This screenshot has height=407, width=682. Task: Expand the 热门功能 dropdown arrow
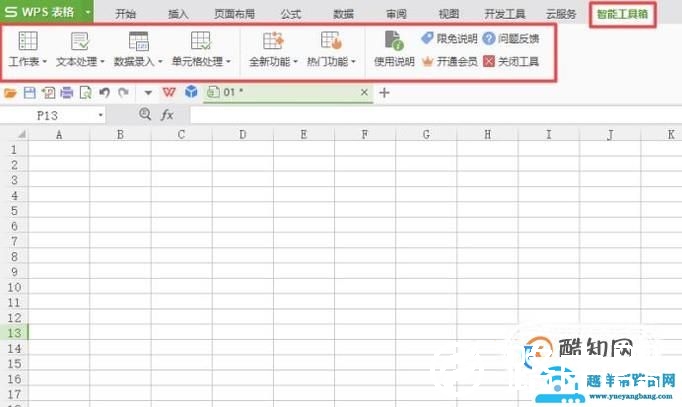[353, 62]
